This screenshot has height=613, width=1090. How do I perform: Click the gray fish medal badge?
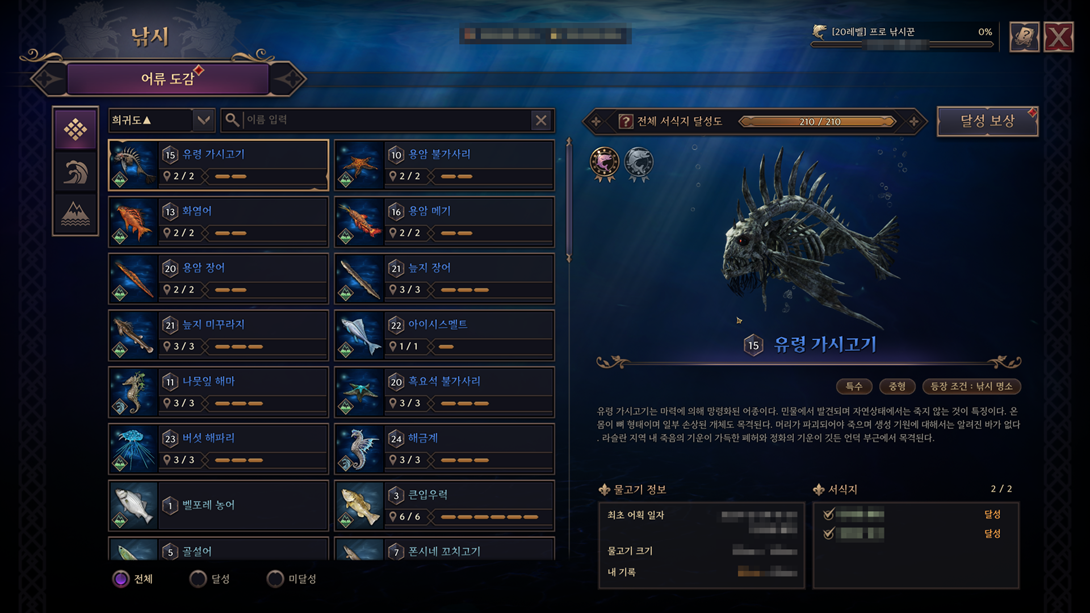[x=638, y=163]
